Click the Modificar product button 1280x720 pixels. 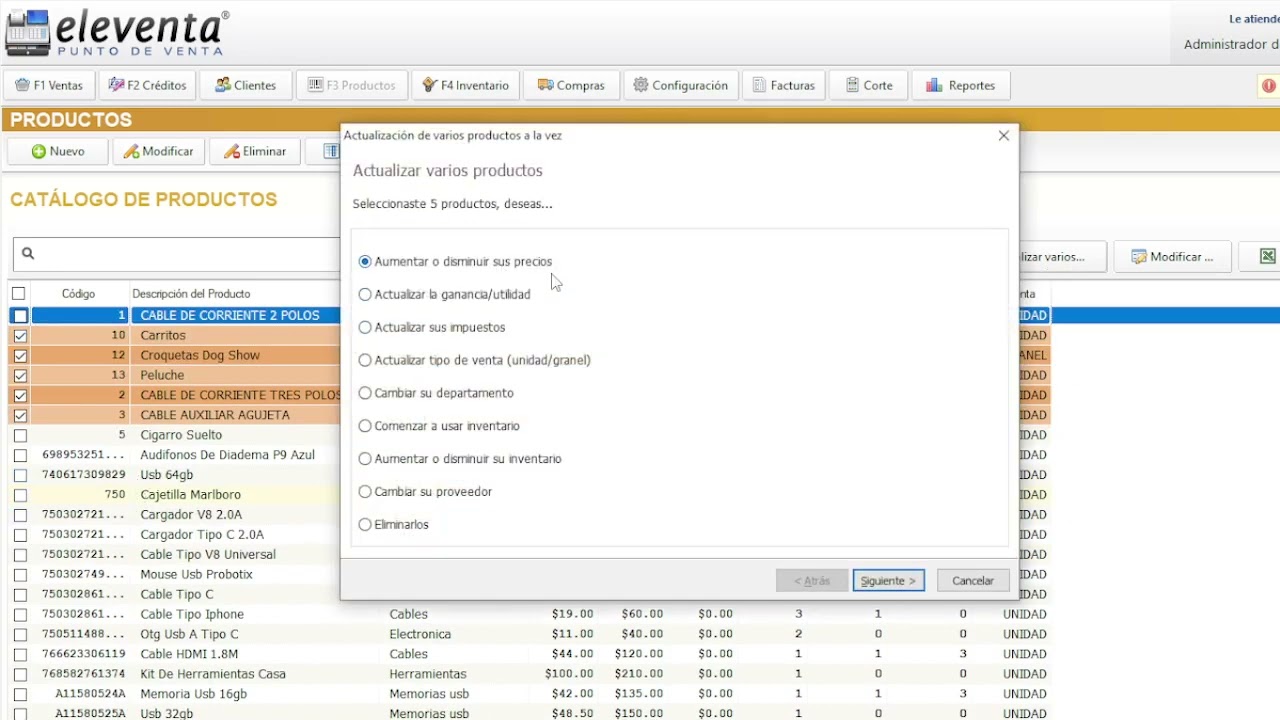(158, 151)
